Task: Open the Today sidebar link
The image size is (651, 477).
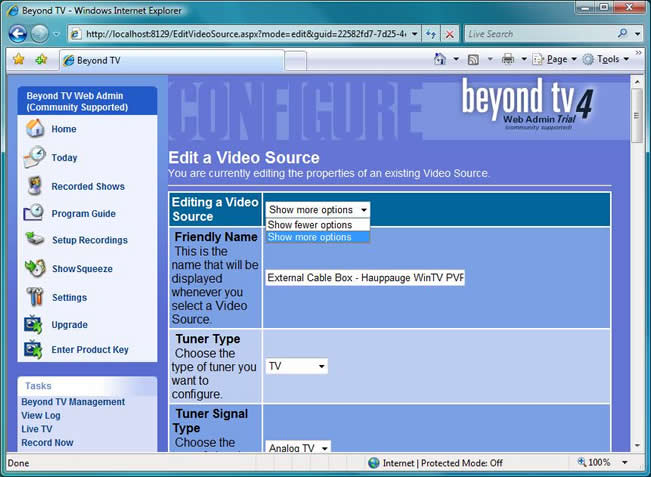Action: tap(64, 158)
